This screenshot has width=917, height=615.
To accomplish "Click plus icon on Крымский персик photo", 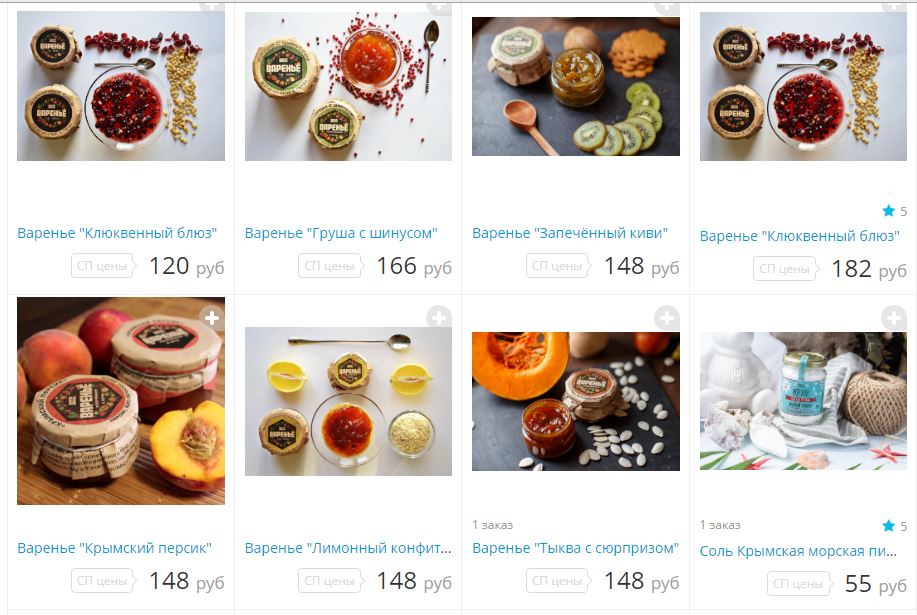I will pos(212,318).
